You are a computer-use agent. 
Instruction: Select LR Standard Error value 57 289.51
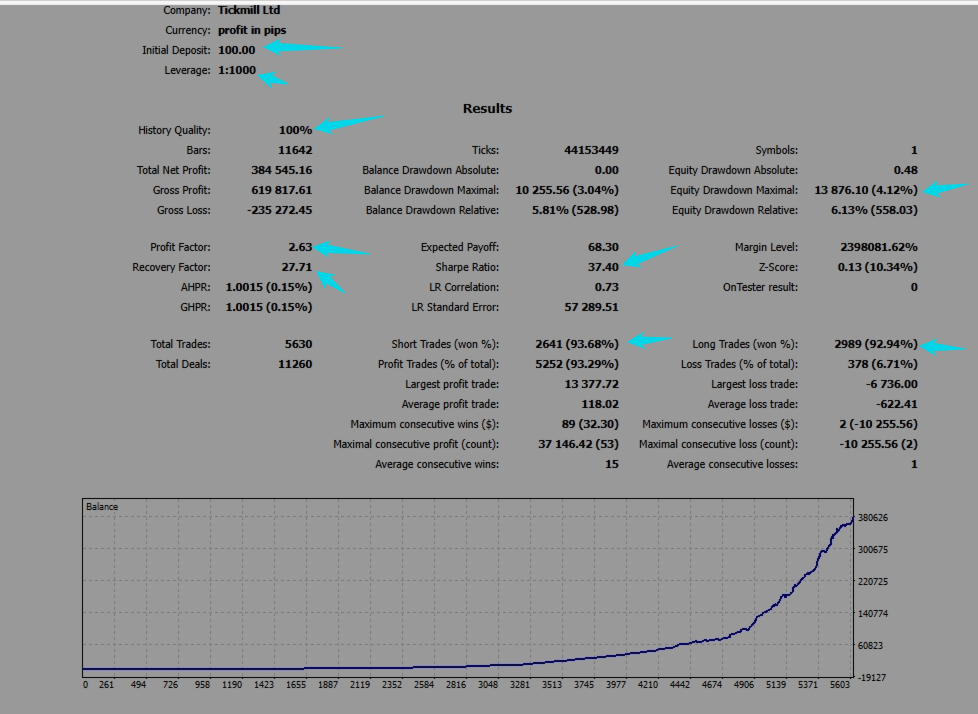click(591, 307)
